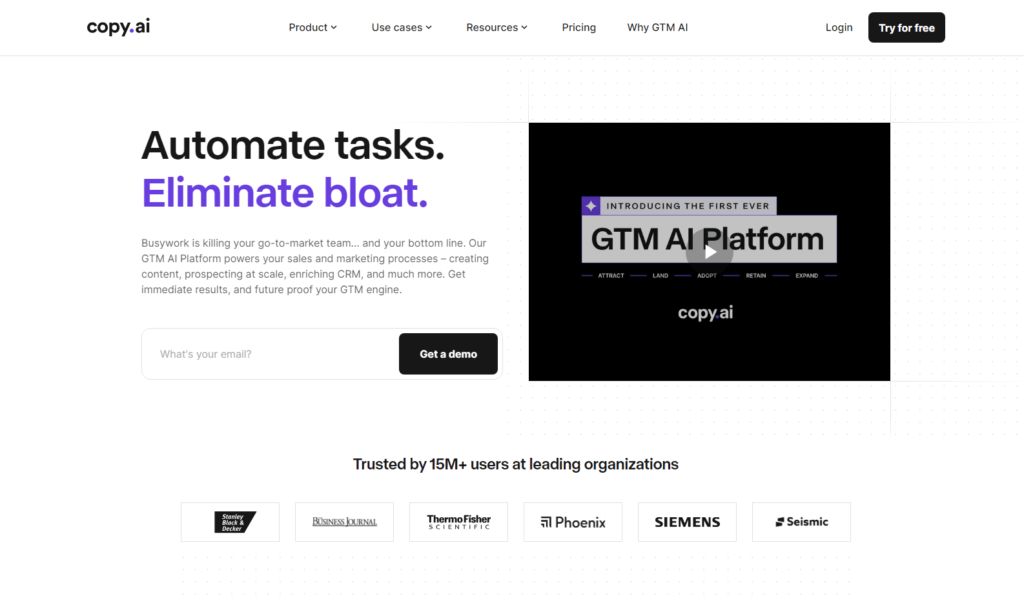Image resolution: width=1024 pixels, height=596 pixels.
Task: Click the Eliminate bloat heading
Action: [285, 193]
